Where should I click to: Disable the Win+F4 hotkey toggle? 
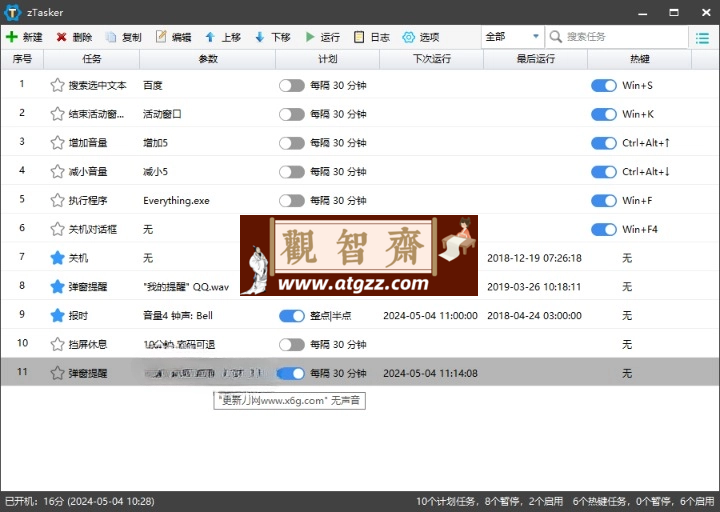pos(604,229)
